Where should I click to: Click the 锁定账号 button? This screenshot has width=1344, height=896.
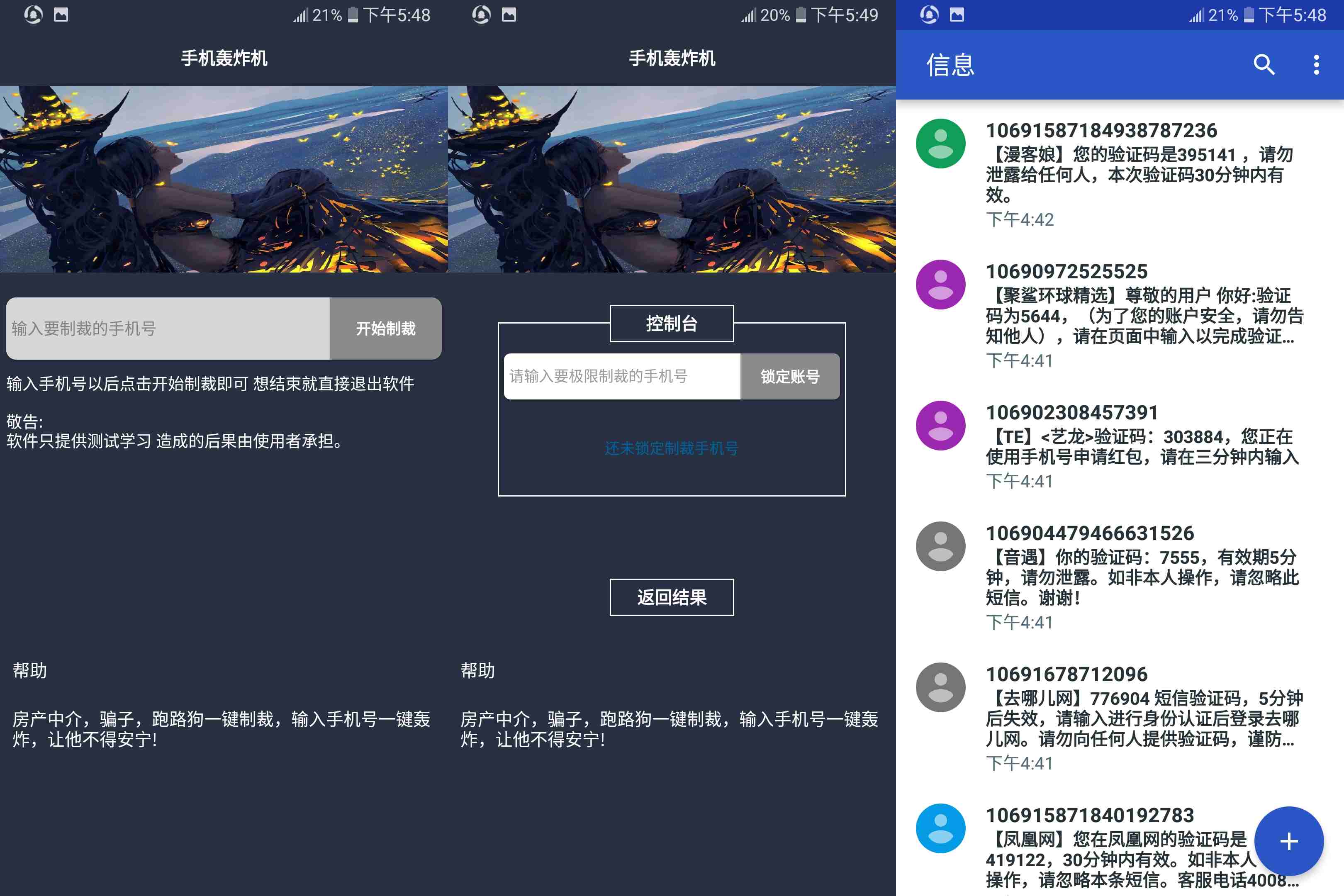(x=790, y=377)
